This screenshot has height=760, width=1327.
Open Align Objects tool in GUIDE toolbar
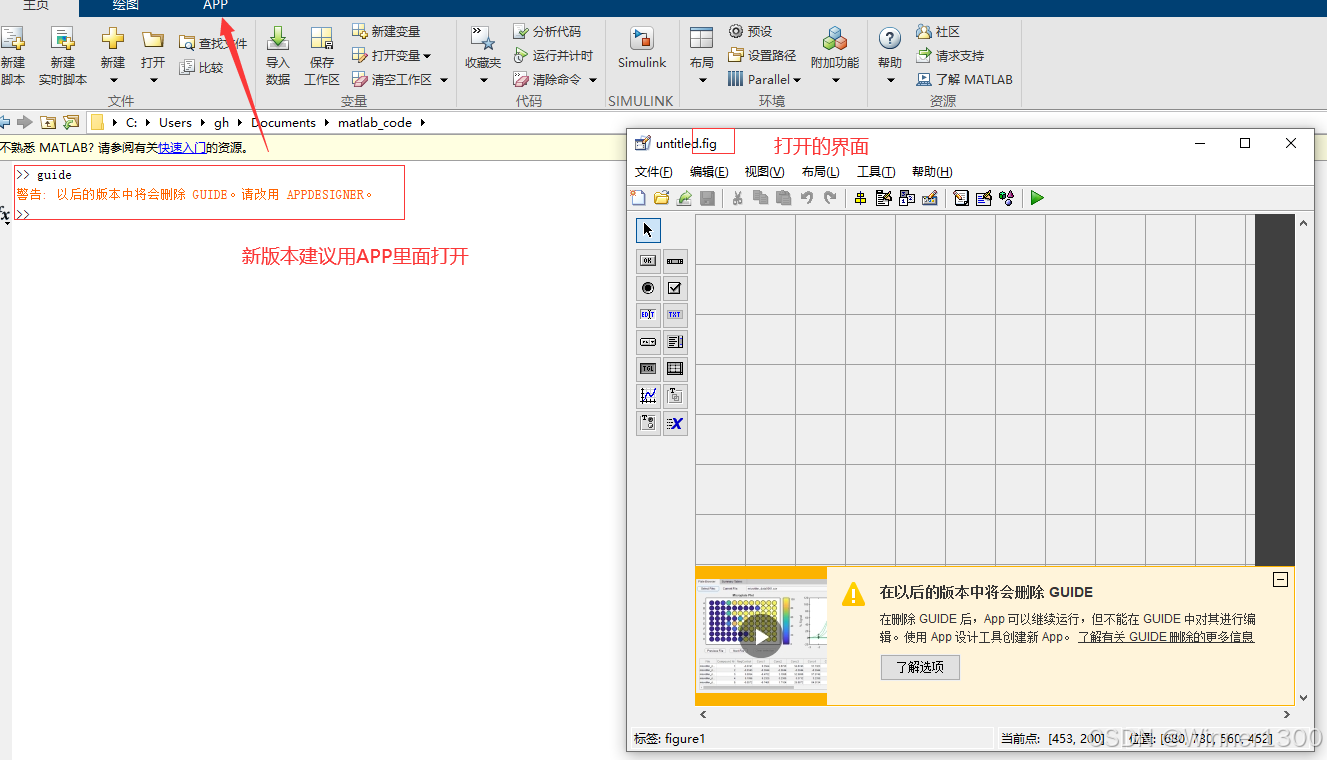point(860,198)
